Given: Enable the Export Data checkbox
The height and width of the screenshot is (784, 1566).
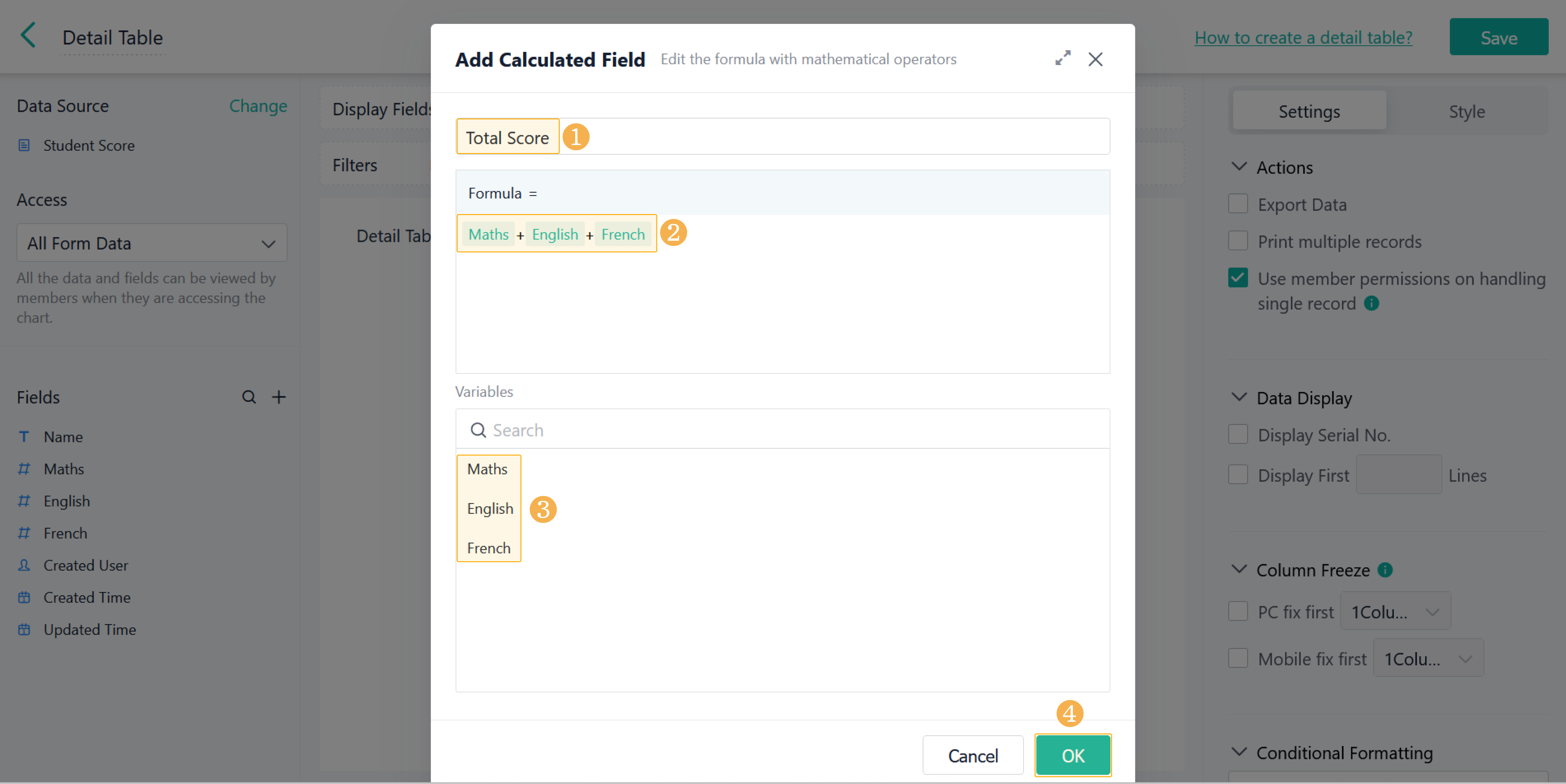Looking at the screenshot, I should point(1238,204).
